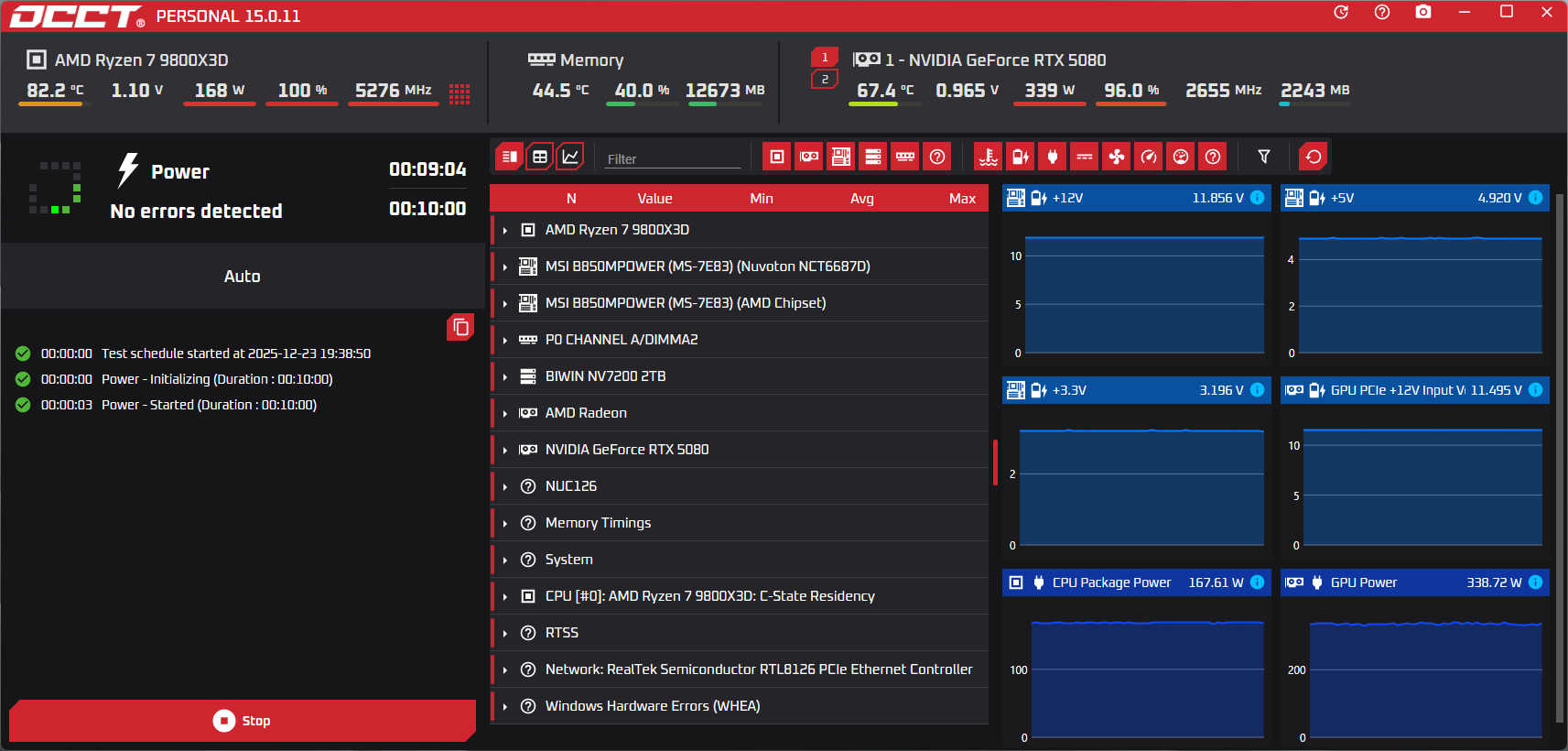Toggle the storage device filter
This screenshot has width=1568, height=751.
(873, 157)
